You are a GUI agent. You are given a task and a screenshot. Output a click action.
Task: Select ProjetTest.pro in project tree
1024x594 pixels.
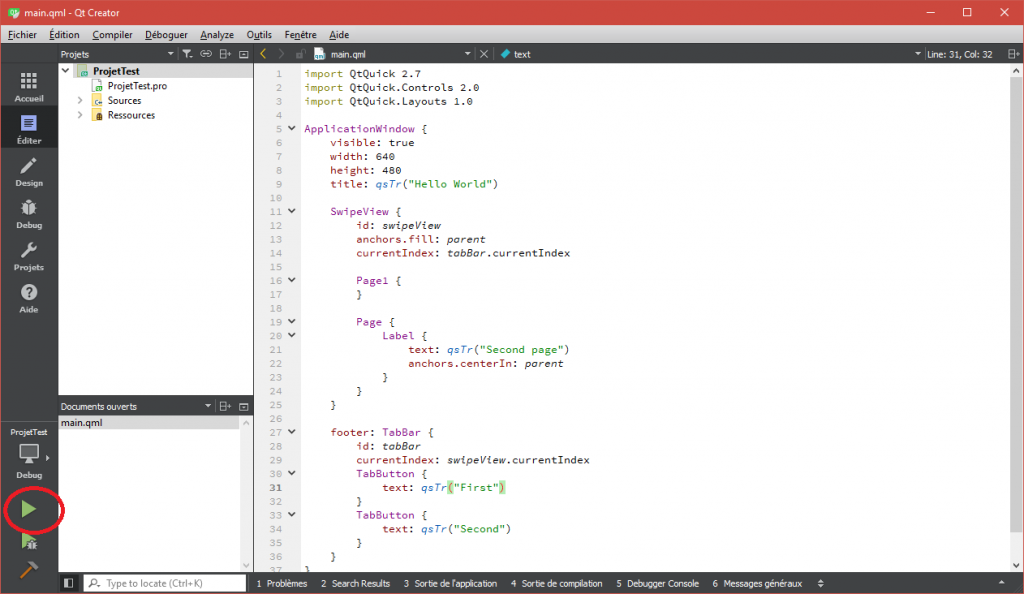[137, 86]
